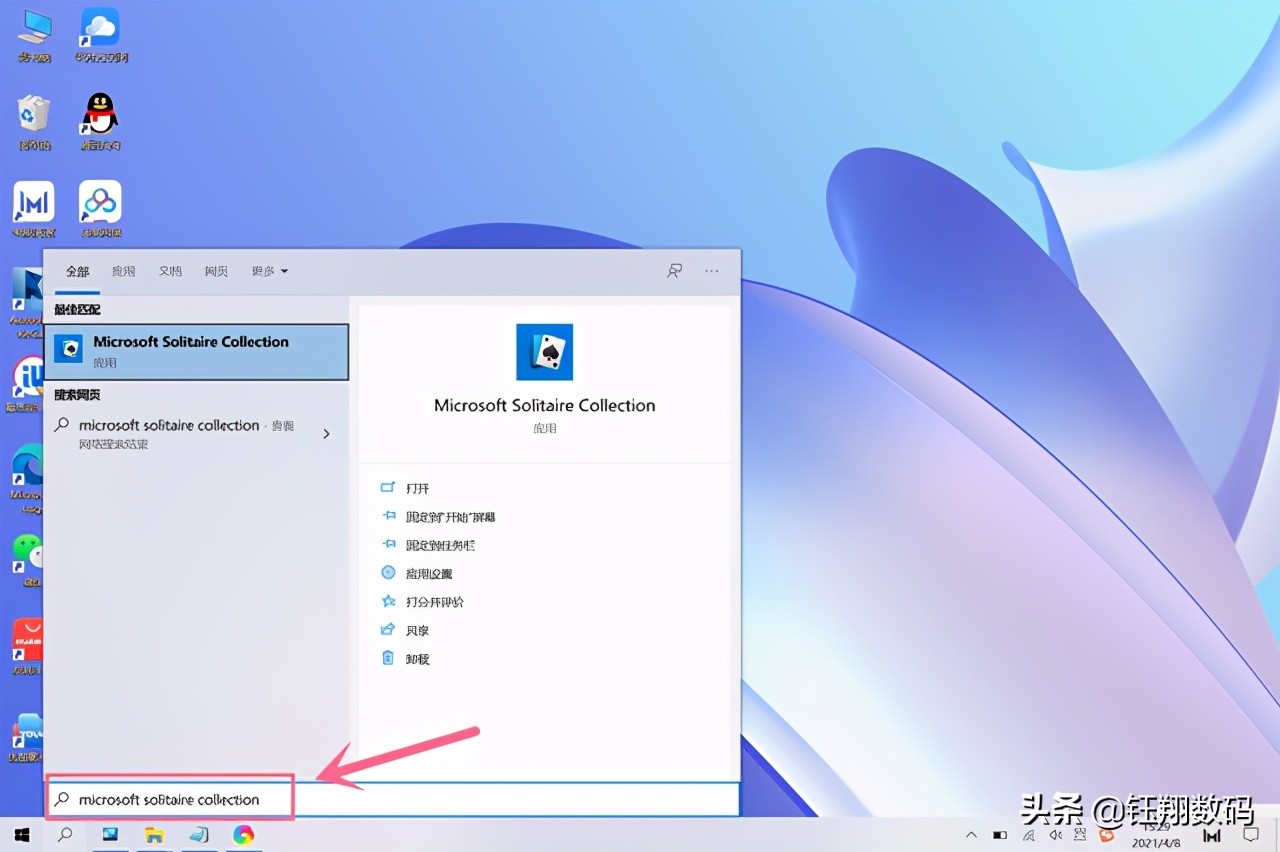Switch to the 文档 search tab
Image resolution: width=1280 pixels, height=852 pixels.
170,271
